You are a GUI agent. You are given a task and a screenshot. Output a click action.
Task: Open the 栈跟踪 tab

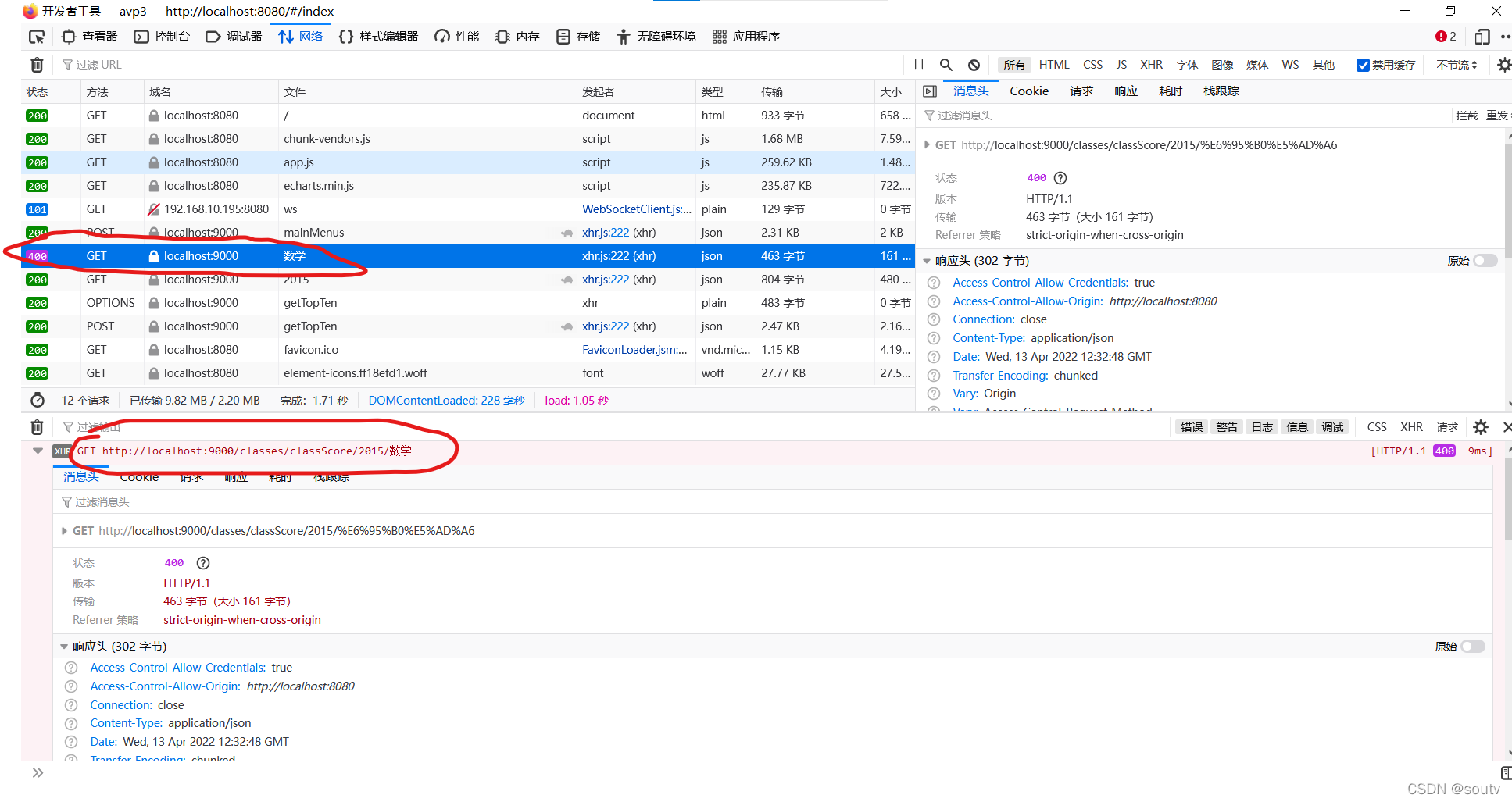(1221, 91)
